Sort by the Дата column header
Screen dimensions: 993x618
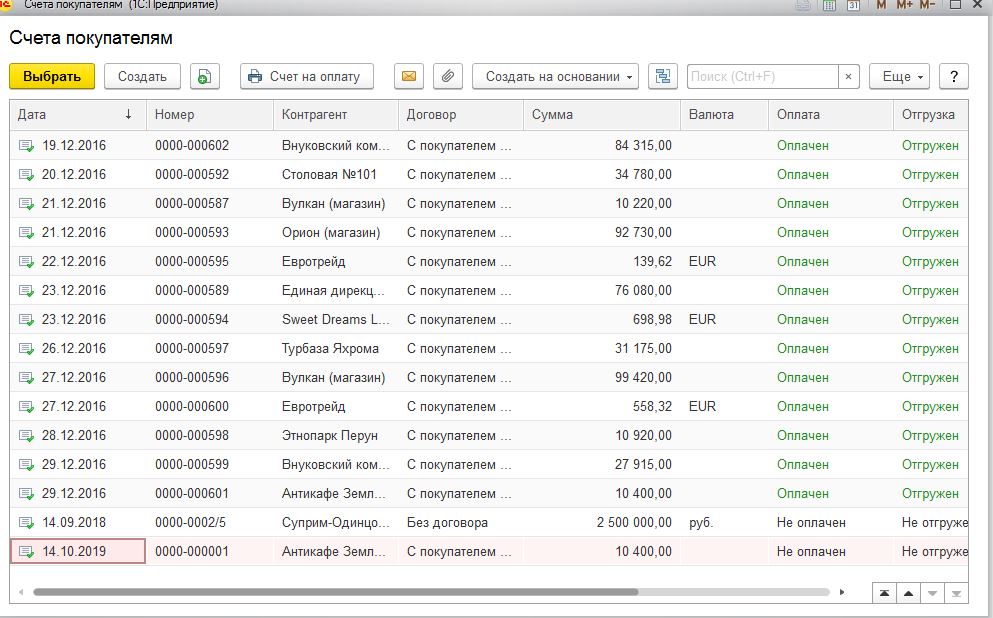coord(78,115)
